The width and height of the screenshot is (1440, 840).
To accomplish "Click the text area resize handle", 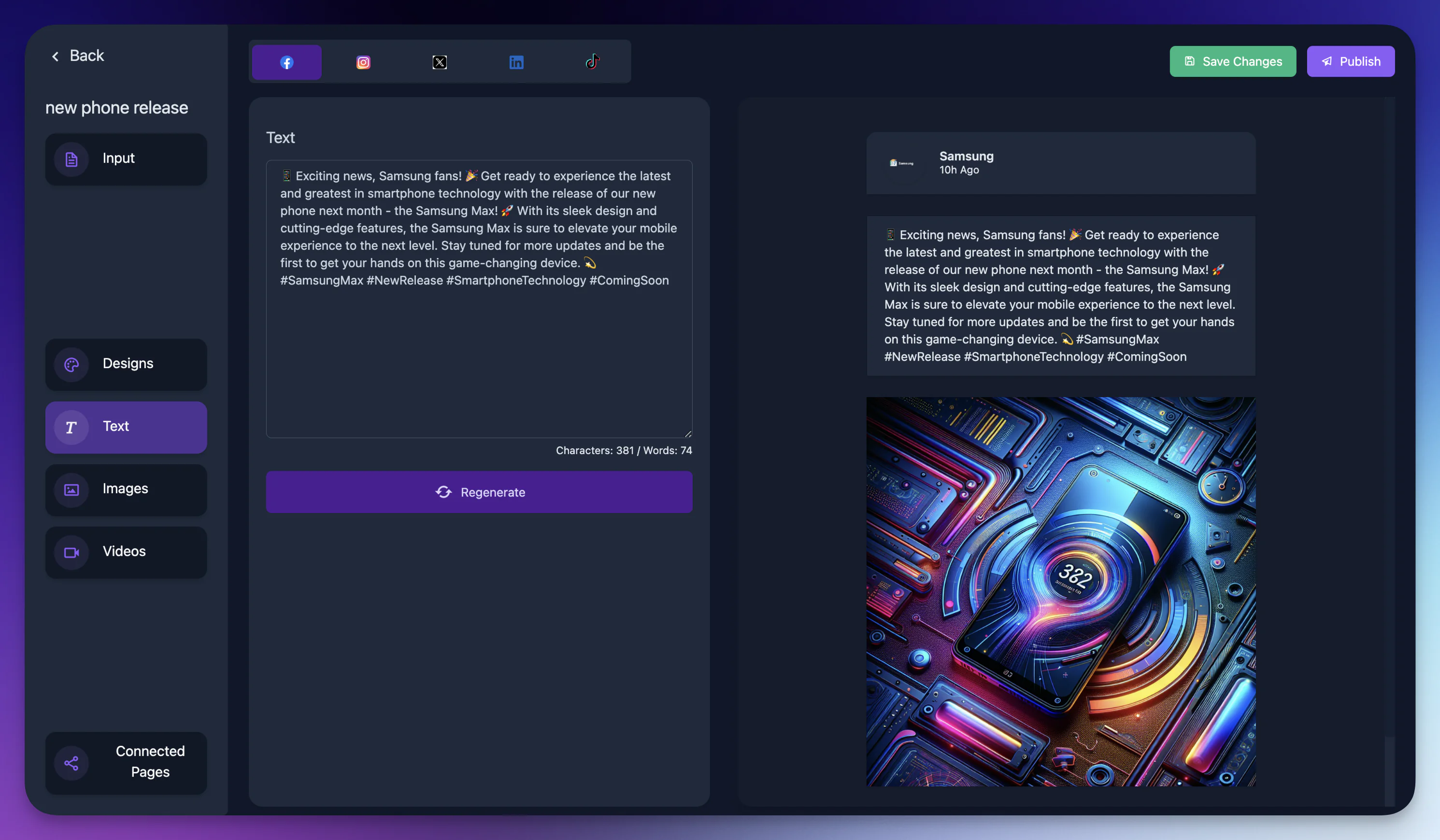I will 688,434.
